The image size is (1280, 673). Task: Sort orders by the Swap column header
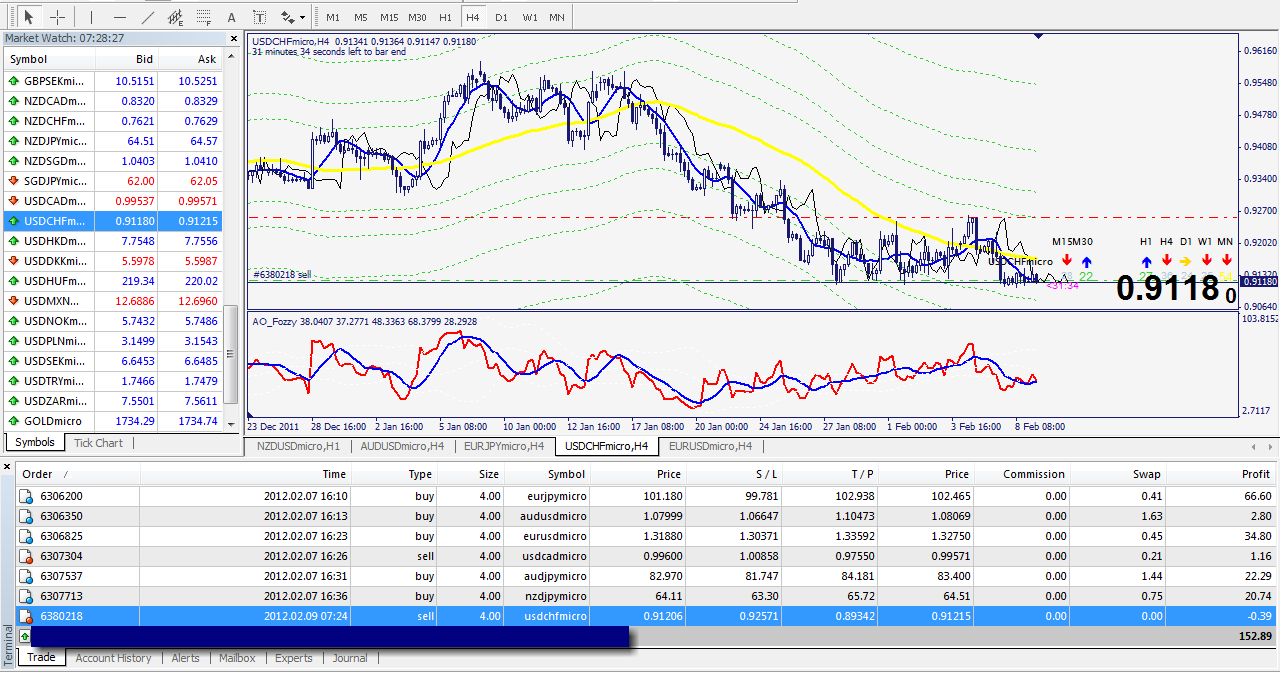[x=1118, y=474]
